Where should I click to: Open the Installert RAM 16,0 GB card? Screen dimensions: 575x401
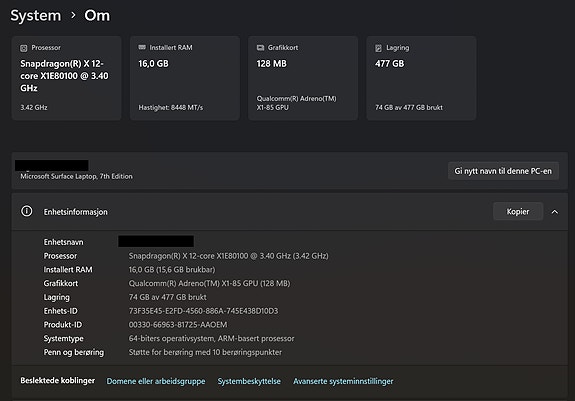(185, 78)
